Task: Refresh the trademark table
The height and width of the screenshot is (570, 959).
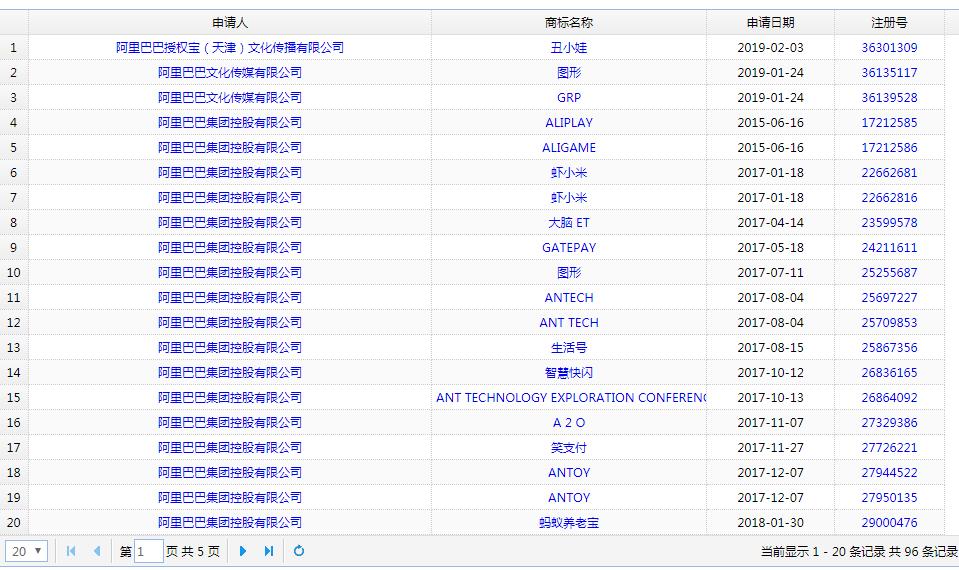Action: [298, 551]
